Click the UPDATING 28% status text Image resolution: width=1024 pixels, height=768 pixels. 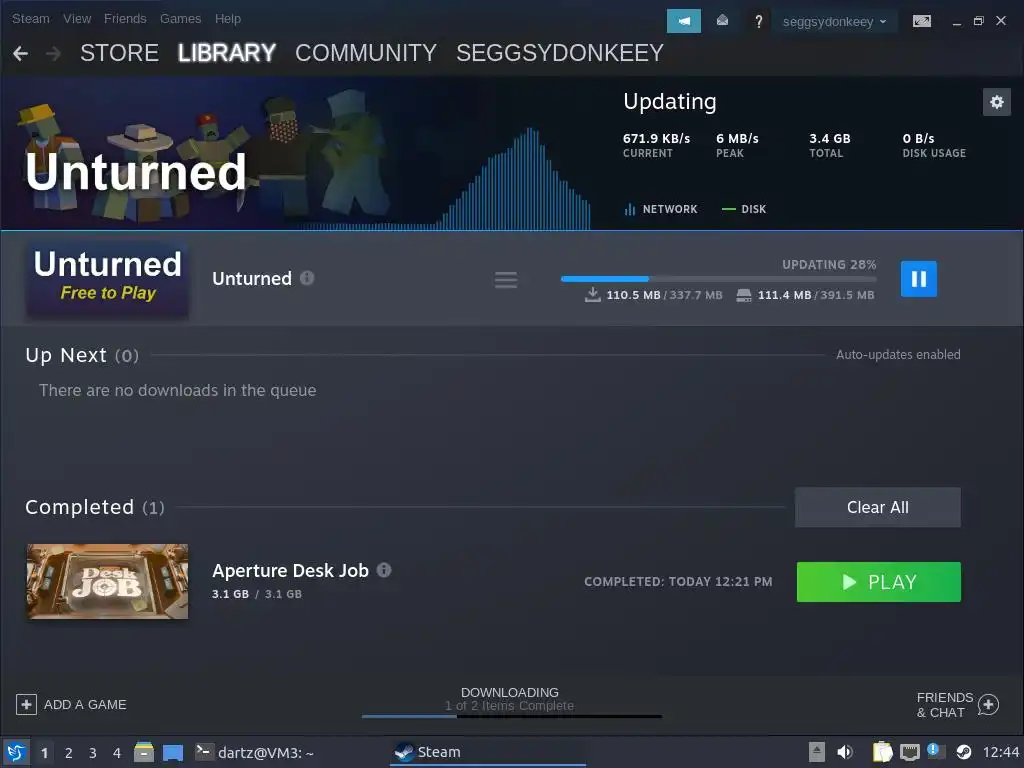tap(829, 264)
